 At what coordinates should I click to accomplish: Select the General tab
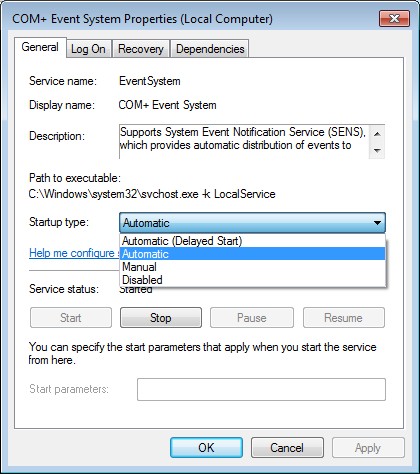40,47
